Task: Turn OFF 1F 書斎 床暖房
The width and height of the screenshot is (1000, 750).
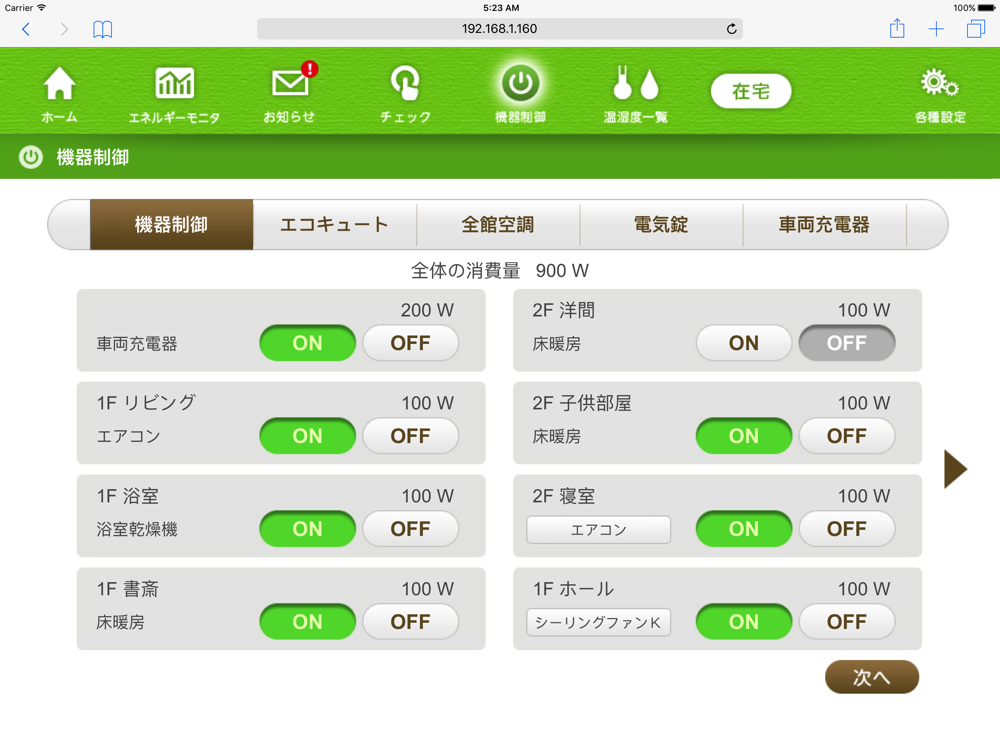Action: [411, 622]
